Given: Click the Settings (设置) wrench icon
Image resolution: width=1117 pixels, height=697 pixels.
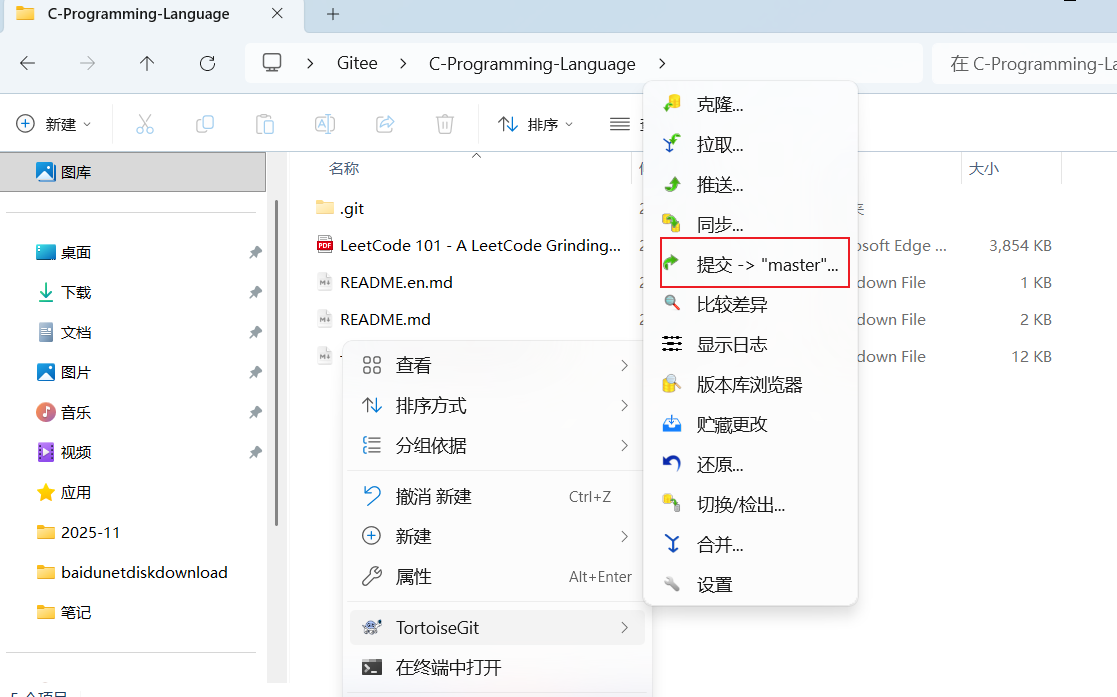Looking at the screenshot, I should pyautogui.click(x=672, y=584).
